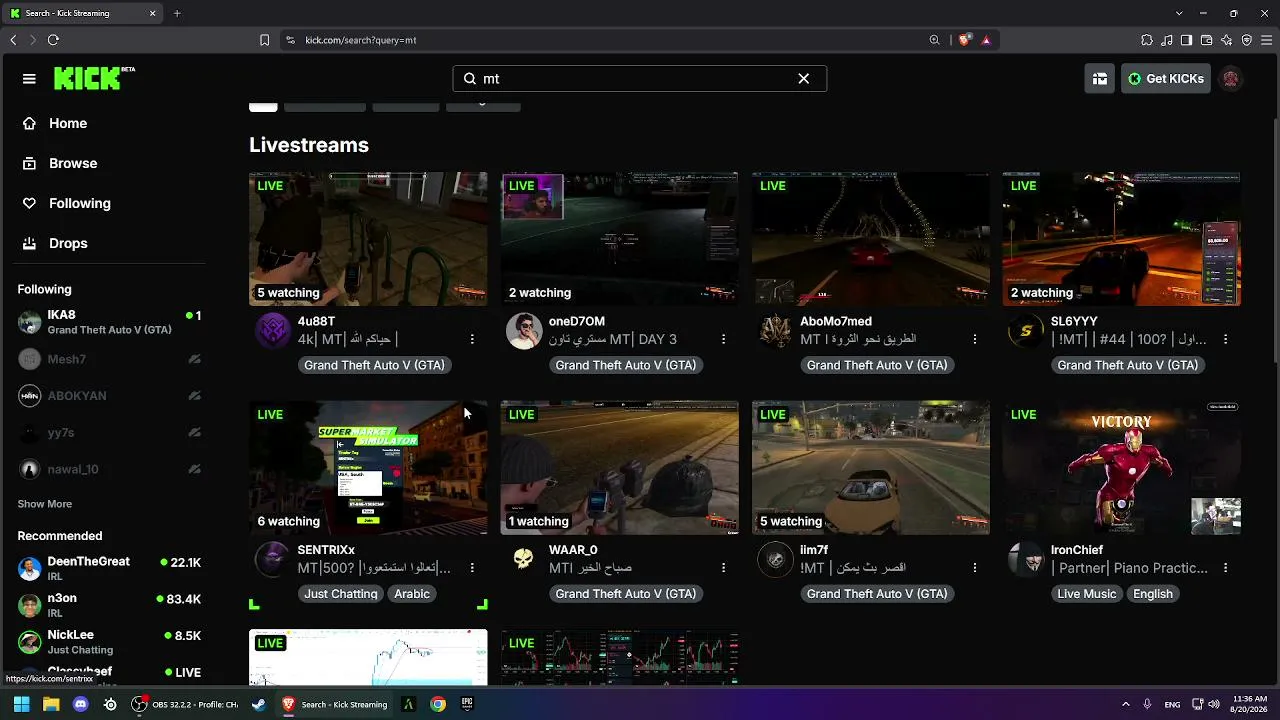This screenshot has width=1280, height=720.
Task: Click WAAR_0 skull channel avatar
Action: pyautogui.click(x=523, y=559)
